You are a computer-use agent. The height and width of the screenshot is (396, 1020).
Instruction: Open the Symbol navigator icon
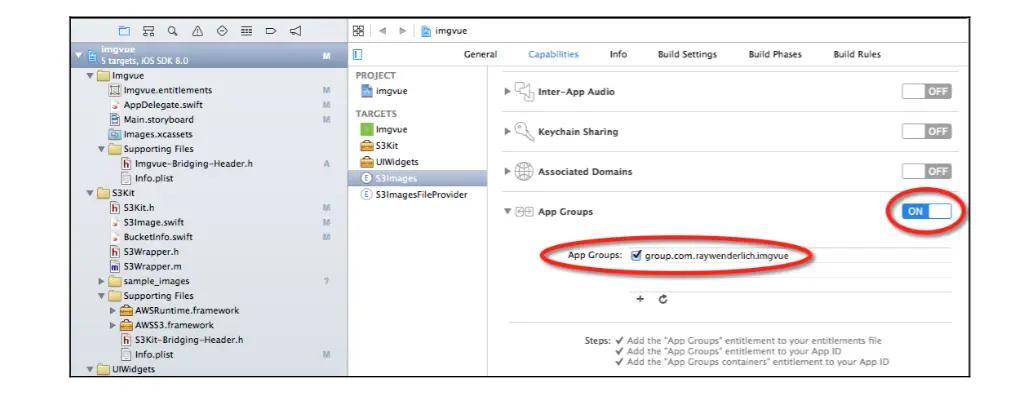click(x=148, y=31)
